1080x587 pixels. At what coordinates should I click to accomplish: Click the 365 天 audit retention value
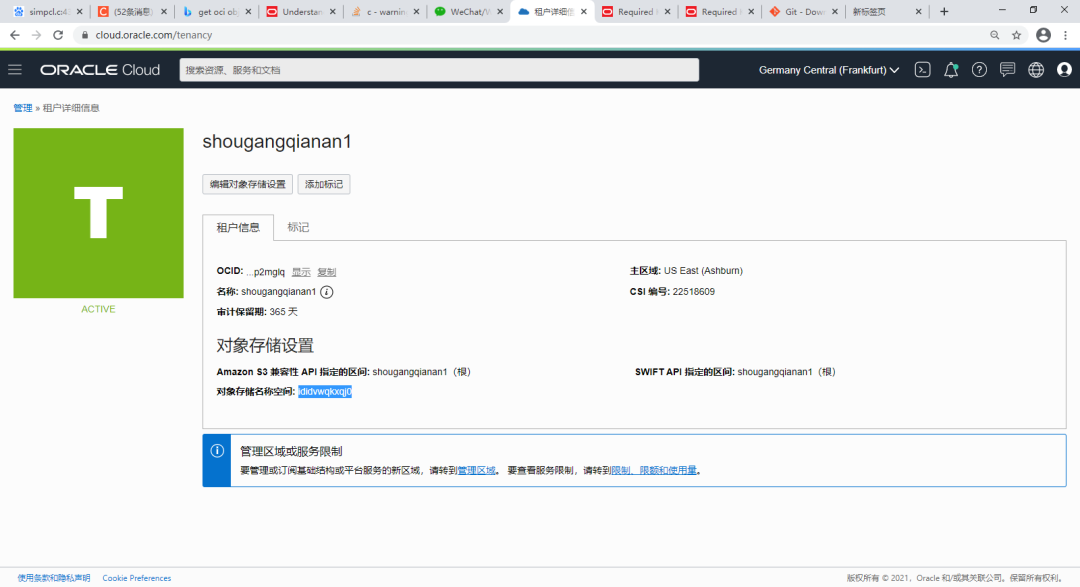point(284,312)
